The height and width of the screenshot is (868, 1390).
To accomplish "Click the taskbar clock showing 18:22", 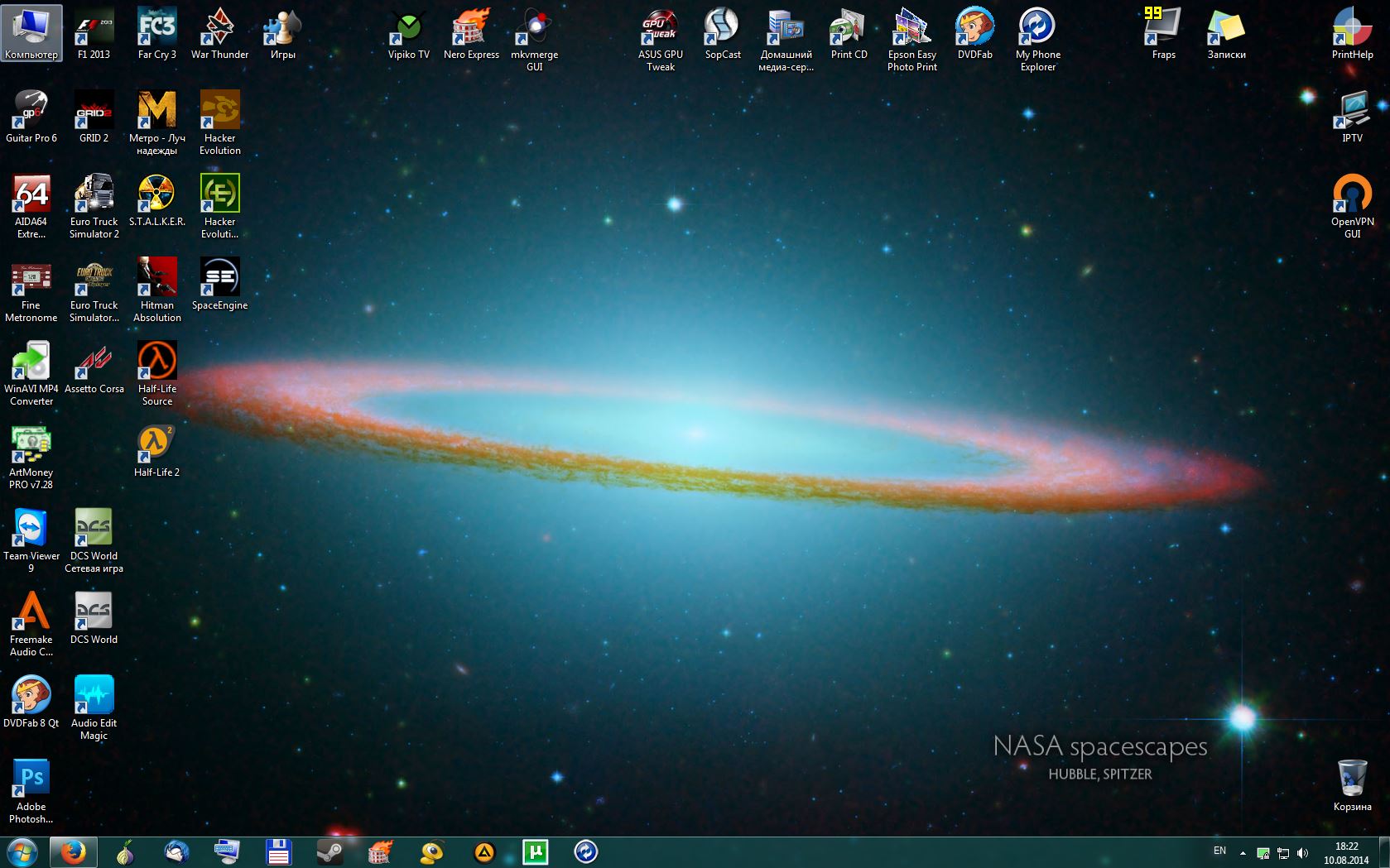I will click(1346, 852).
